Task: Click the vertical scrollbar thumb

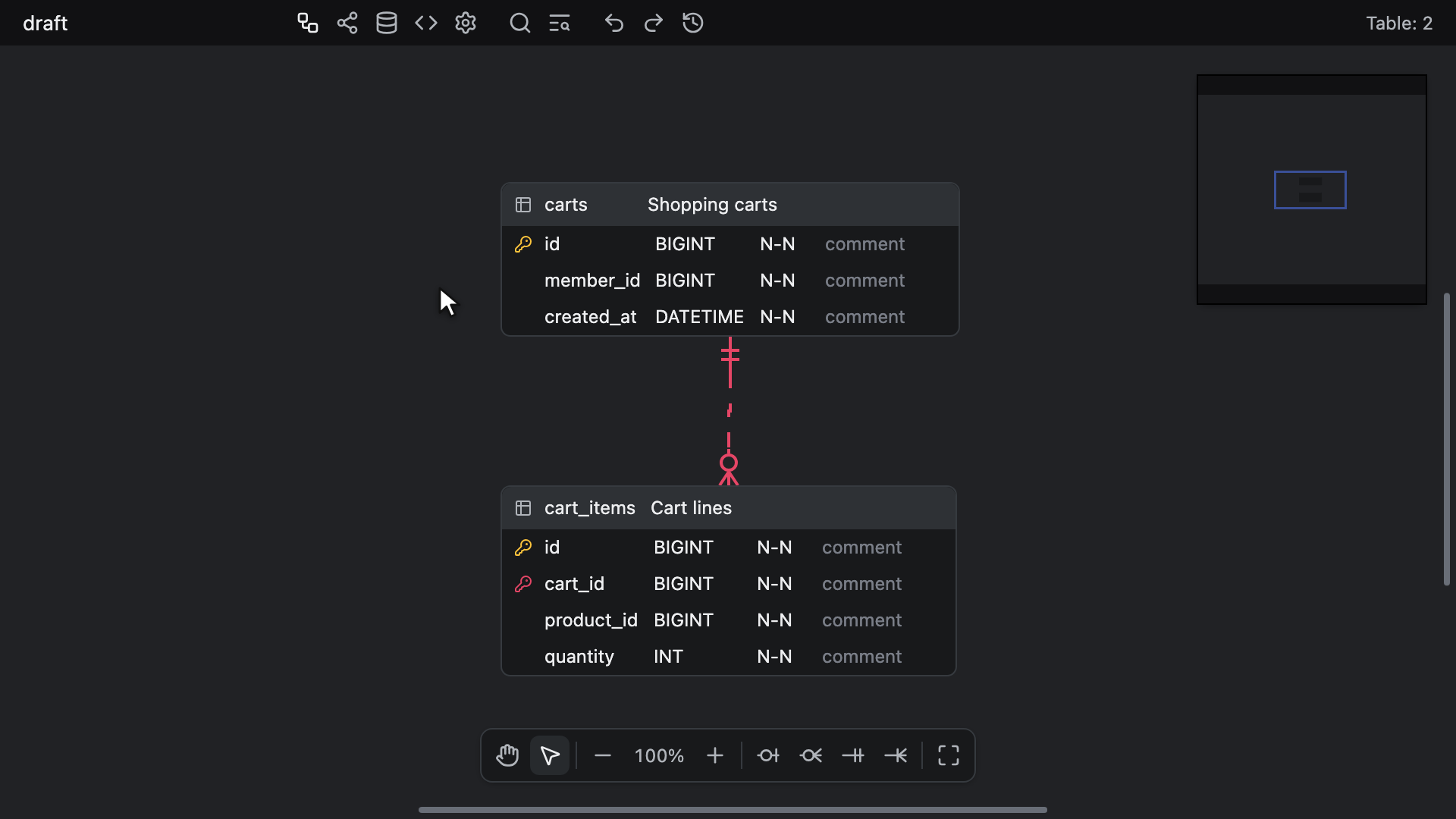Action: [1447, 439]
